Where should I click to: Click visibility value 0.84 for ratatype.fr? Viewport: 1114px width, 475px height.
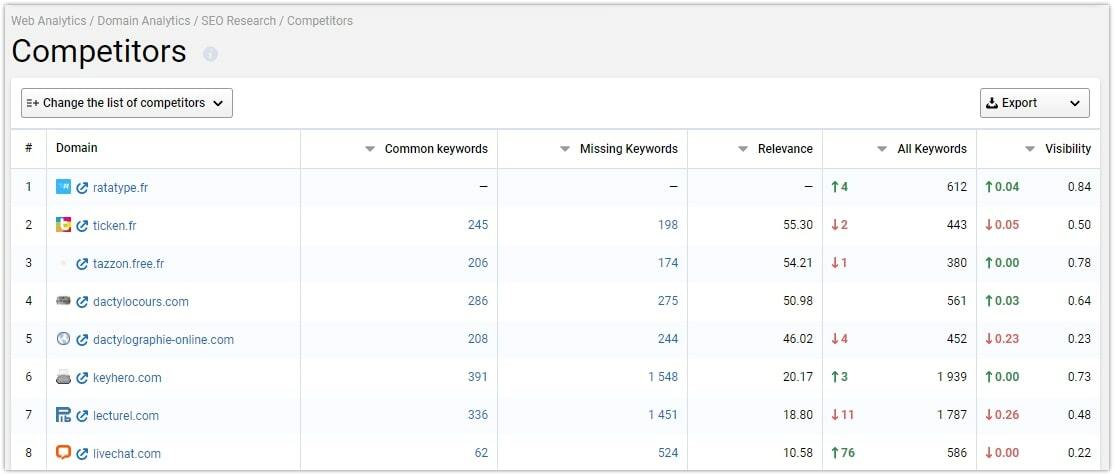pos(1079,187)
